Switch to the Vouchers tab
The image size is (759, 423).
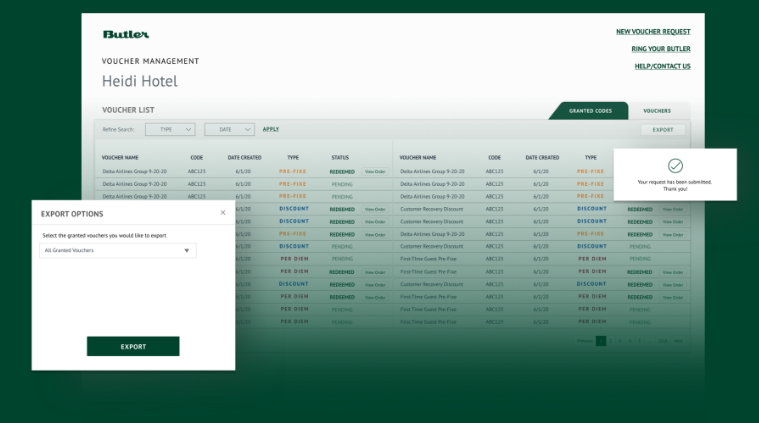tap(657, 110)
